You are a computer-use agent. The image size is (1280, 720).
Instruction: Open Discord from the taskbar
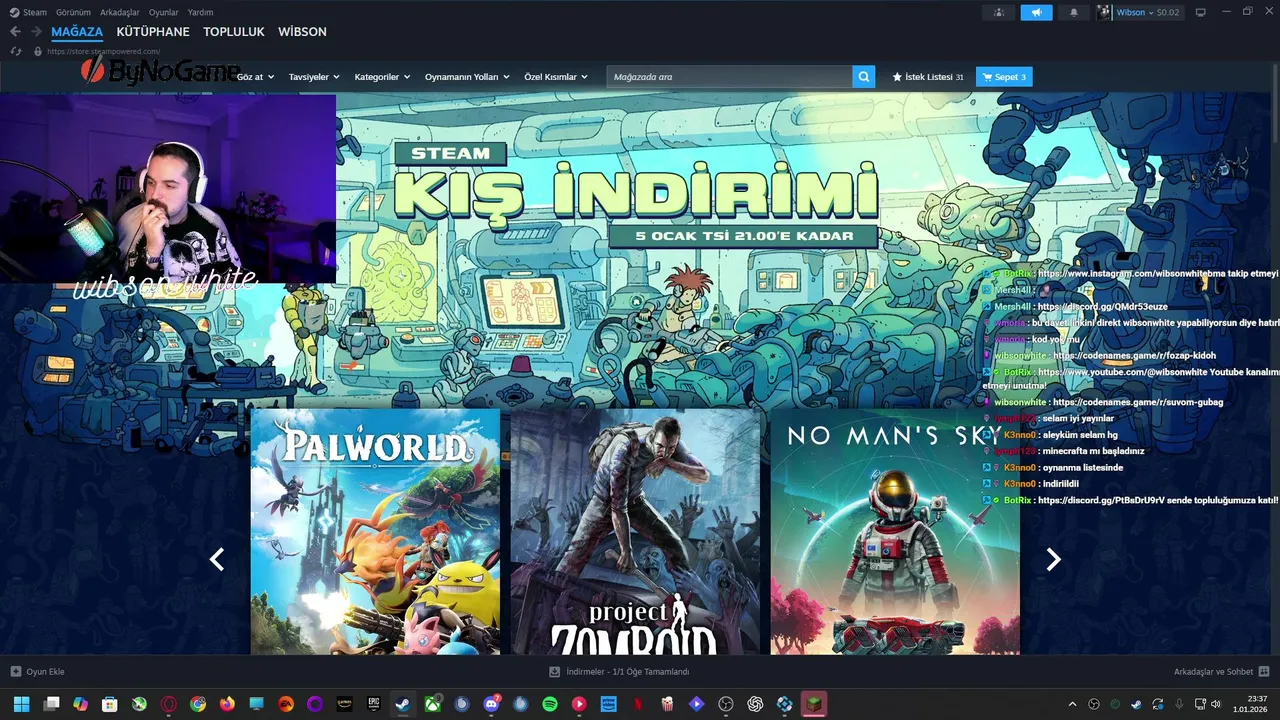coord(491,704)
